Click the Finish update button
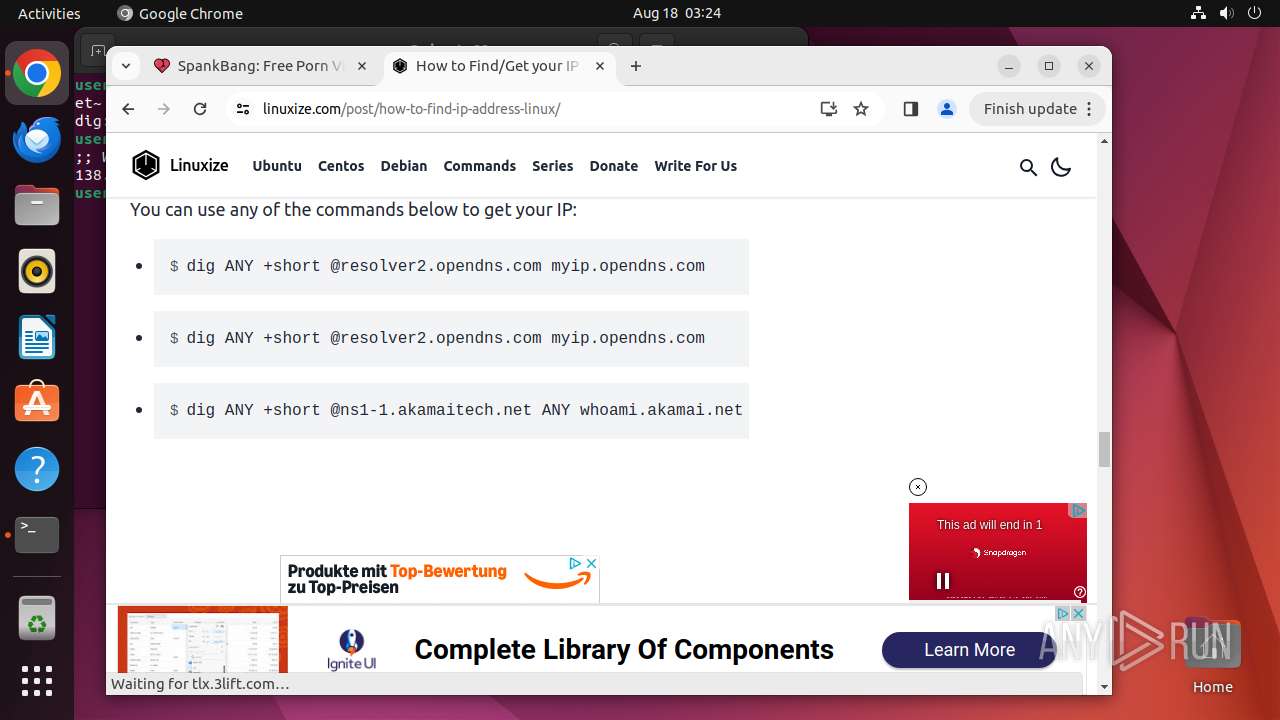Screen dimensions: 1280x720 click(x=1037, y=109)
